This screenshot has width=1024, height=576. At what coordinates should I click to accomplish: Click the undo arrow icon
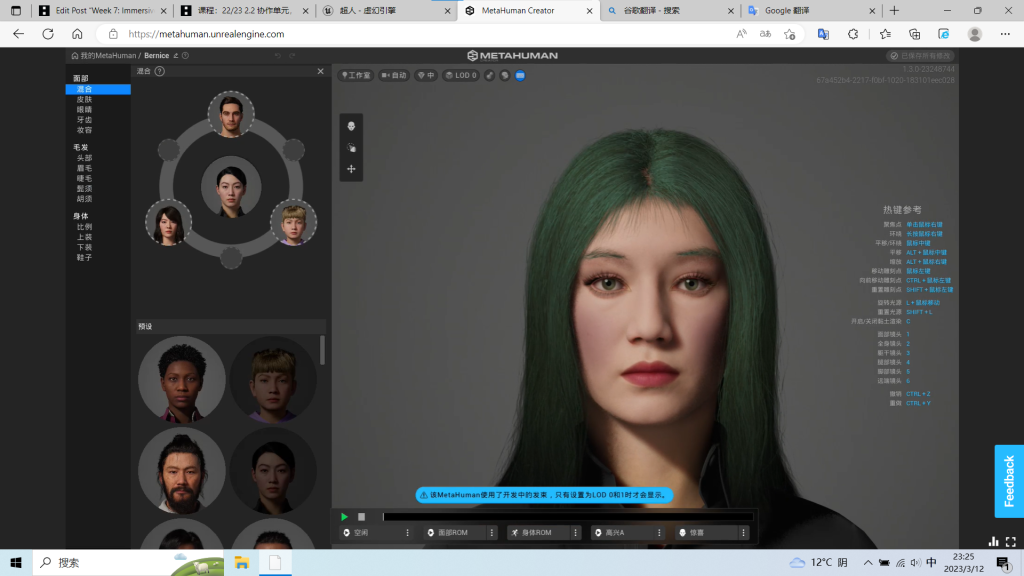pos(278,56)
